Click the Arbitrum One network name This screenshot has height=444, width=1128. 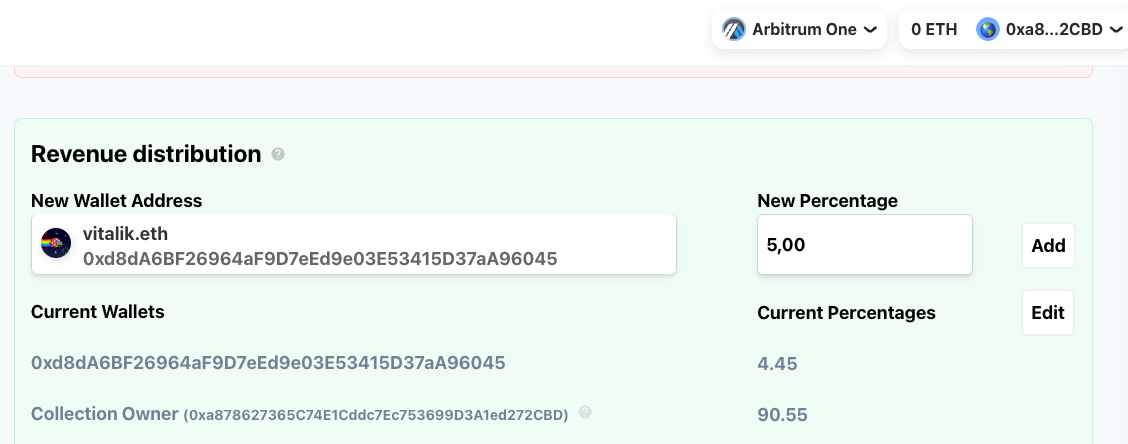click(804, 29)
